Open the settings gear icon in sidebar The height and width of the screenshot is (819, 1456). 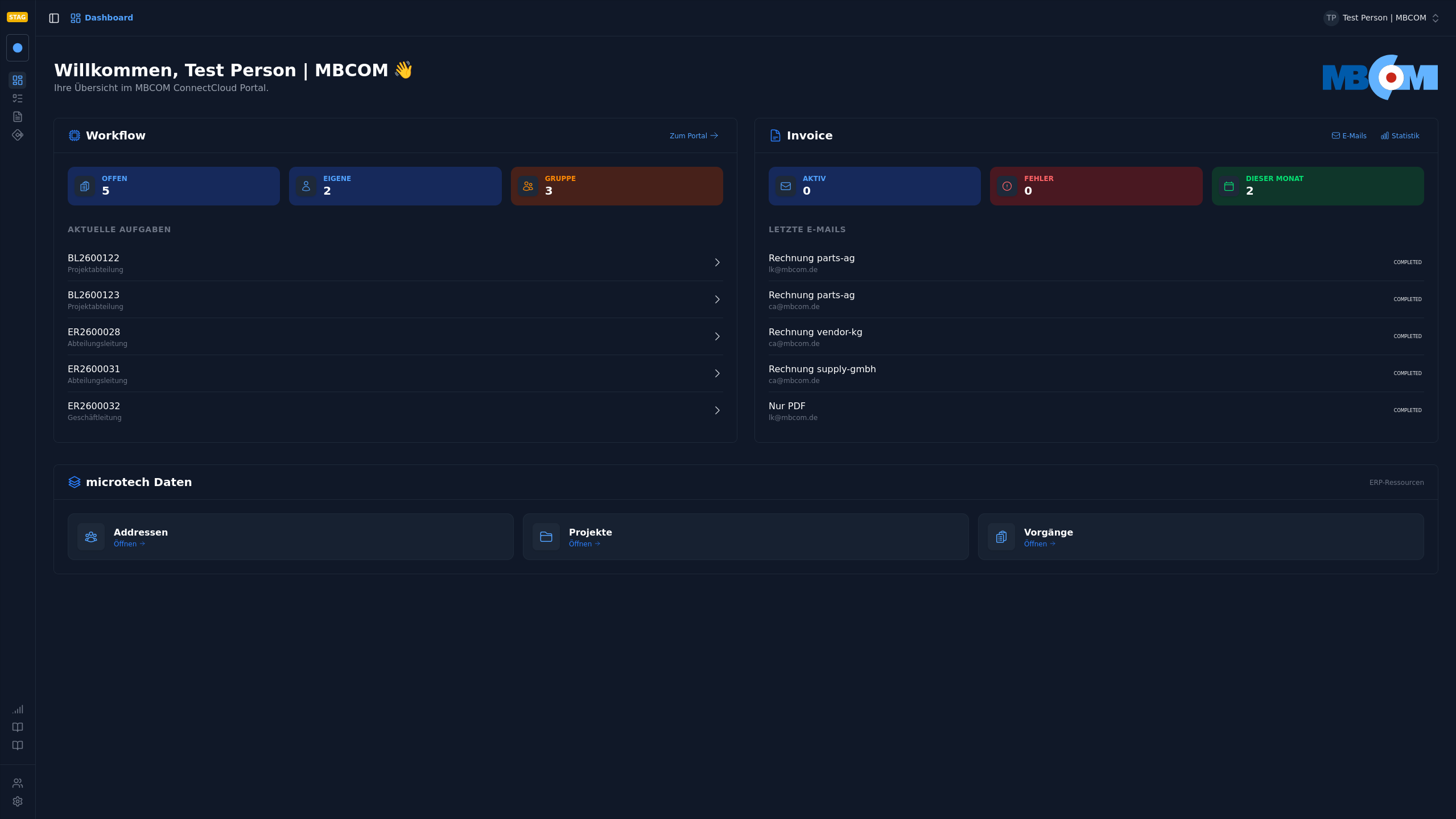click(x=18, y=801)
